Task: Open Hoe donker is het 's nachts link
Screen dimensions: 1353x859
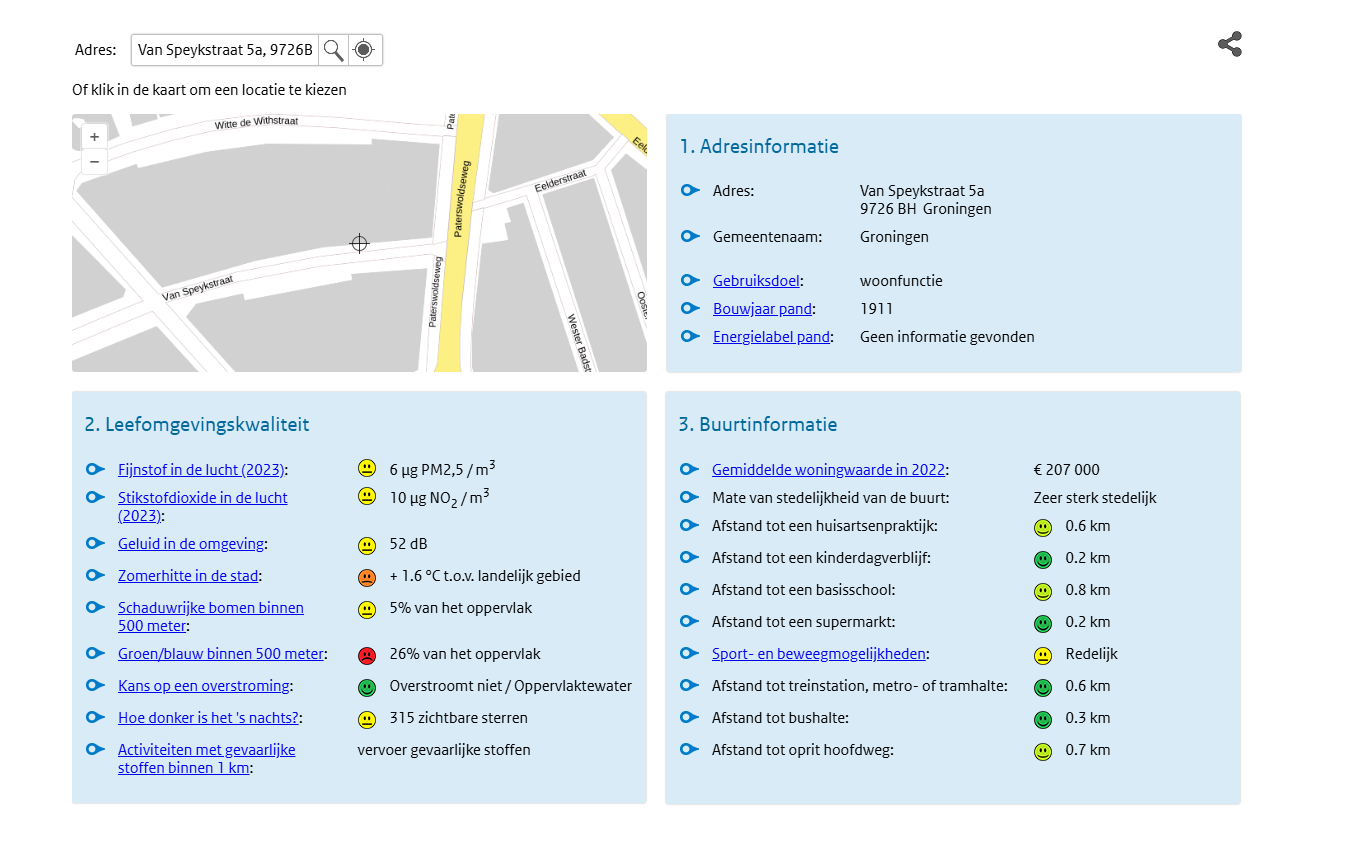Action: (x=208, y=718)
